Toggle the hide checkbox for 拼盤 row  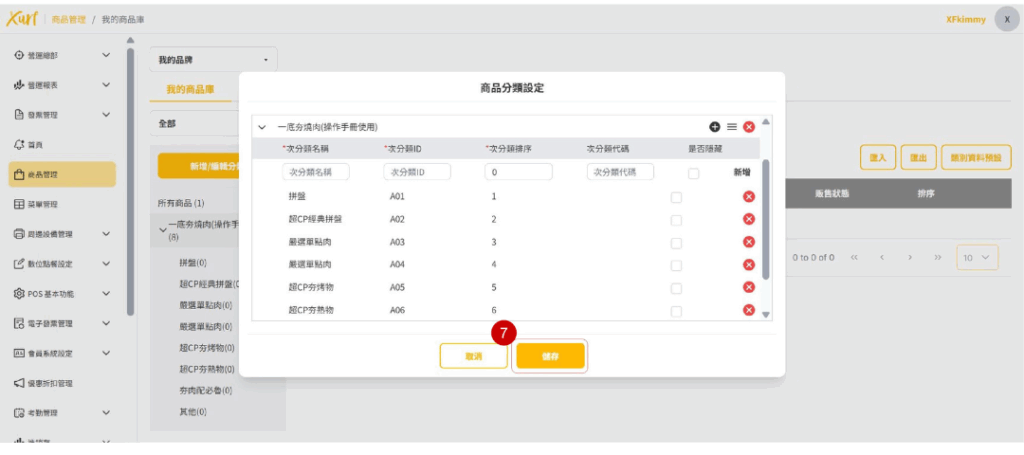pyautogui.click(x=677, y=197)
